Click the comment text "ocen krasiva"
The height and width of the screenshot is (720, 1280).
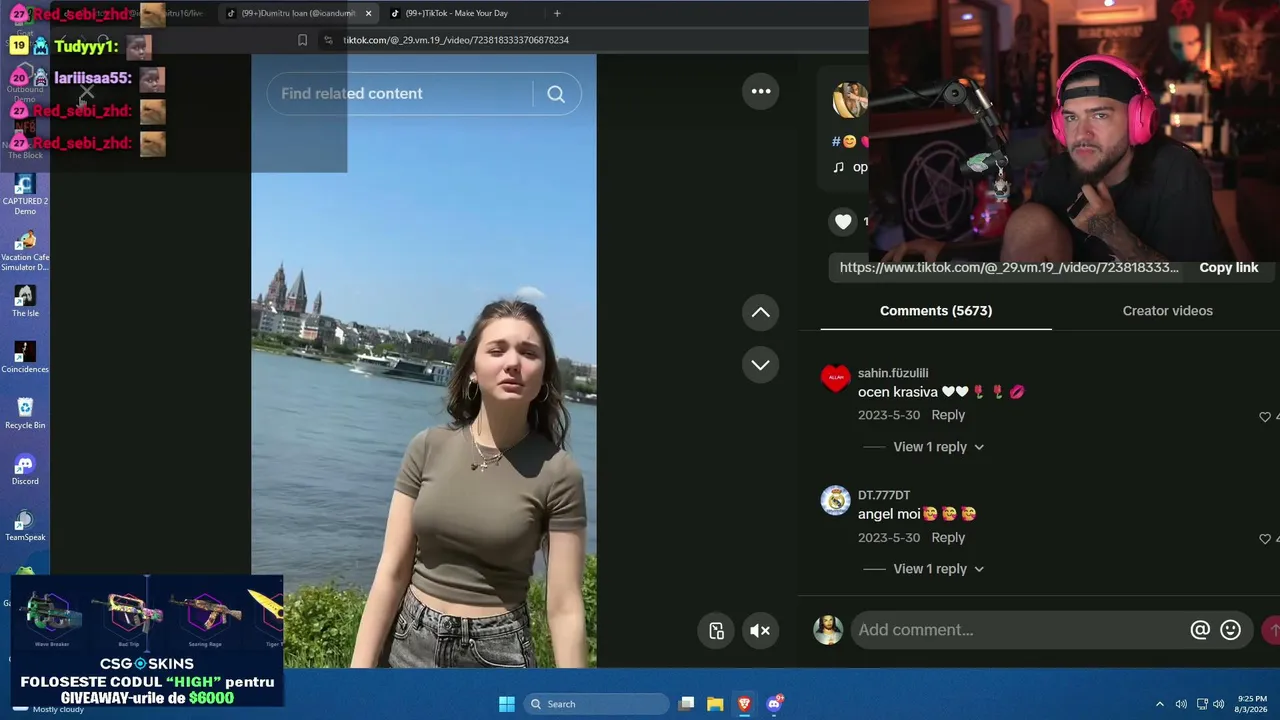click(898, 392)
